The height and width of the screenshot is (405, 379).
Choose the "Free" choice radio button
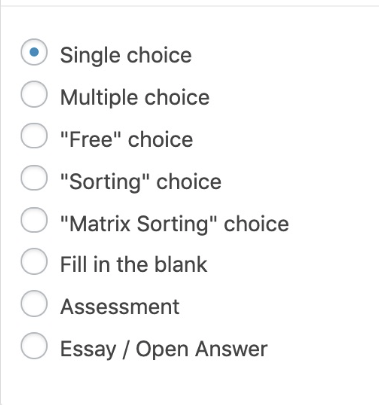click(34, 136)
